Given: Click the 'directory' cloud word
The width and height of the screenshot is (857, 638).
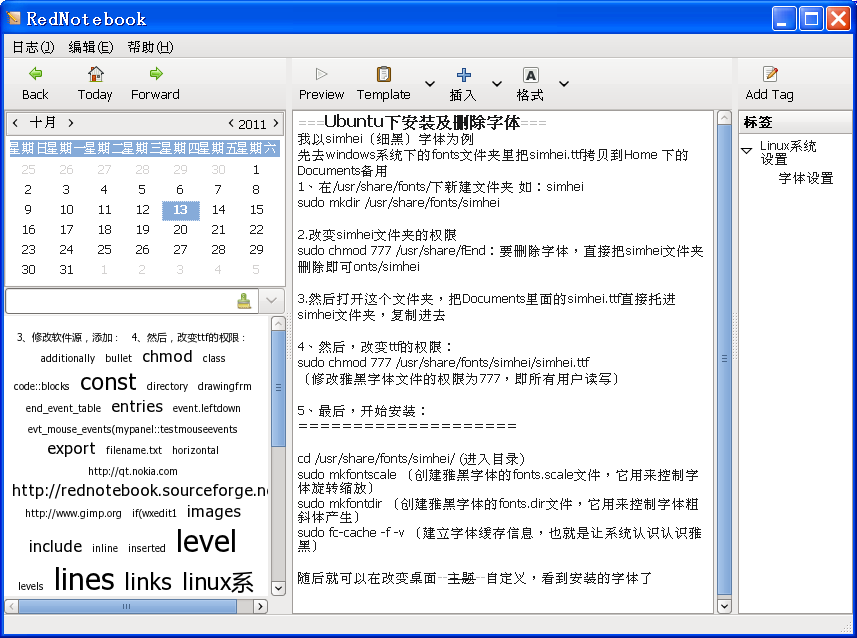Looking at the screenshot, I should 167,386.
